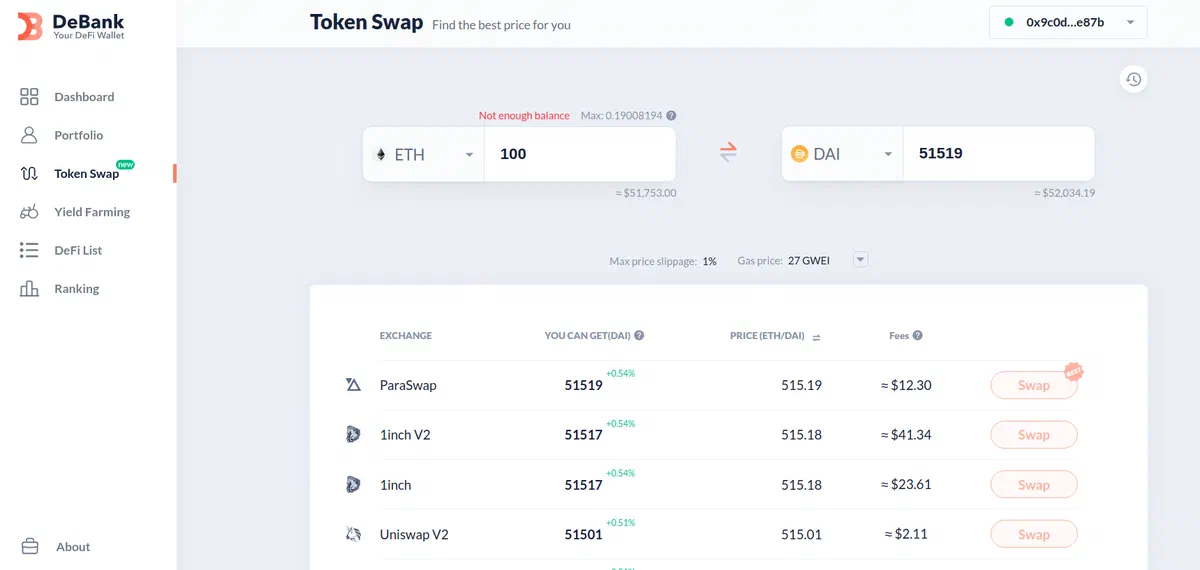Click the green wallet connection status dot
This screenshot has height=570, width=1200.
coord(1009,22)
